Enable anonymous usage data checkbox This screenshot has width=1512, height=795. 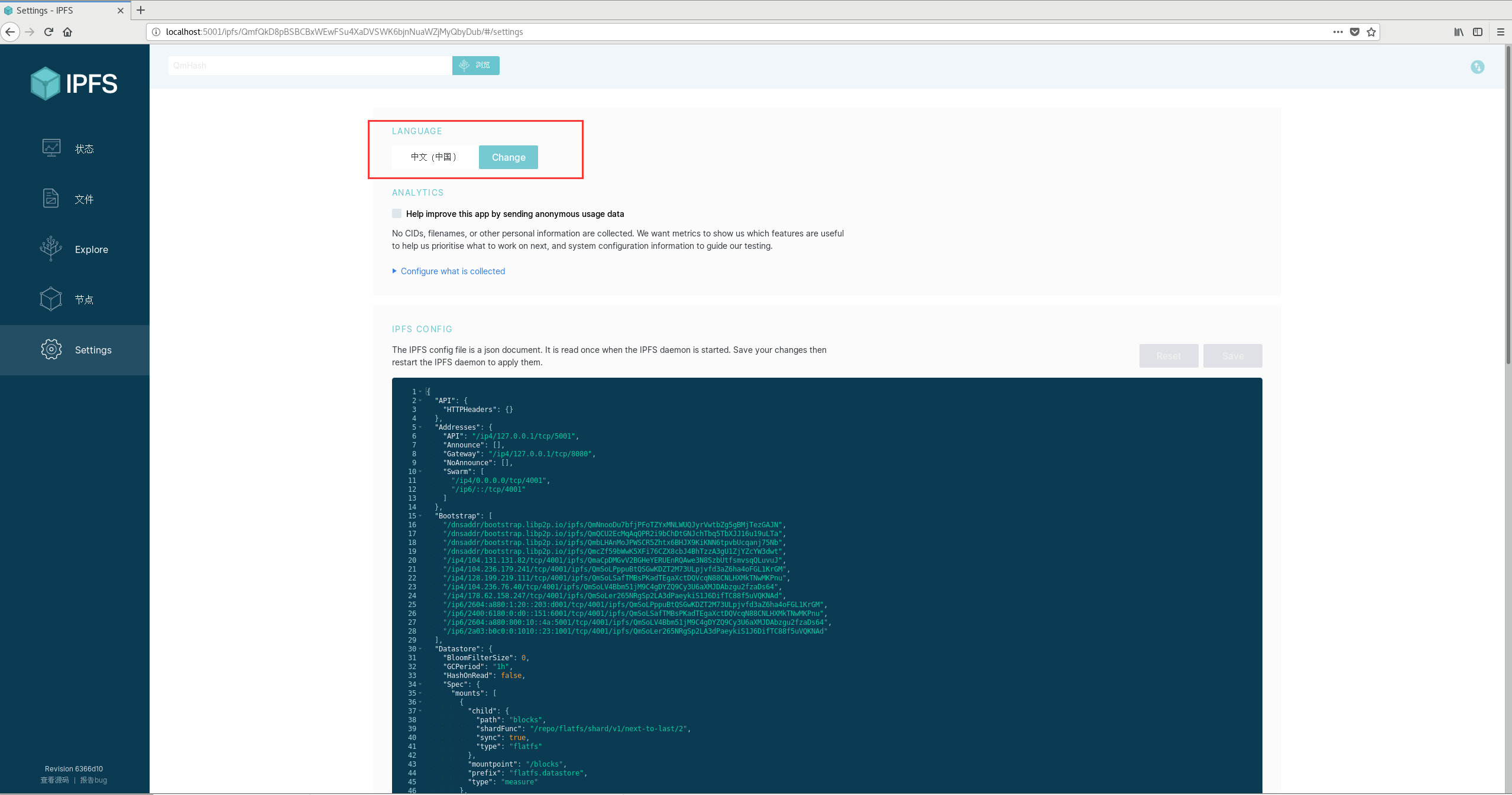click(x=397, y=213)
